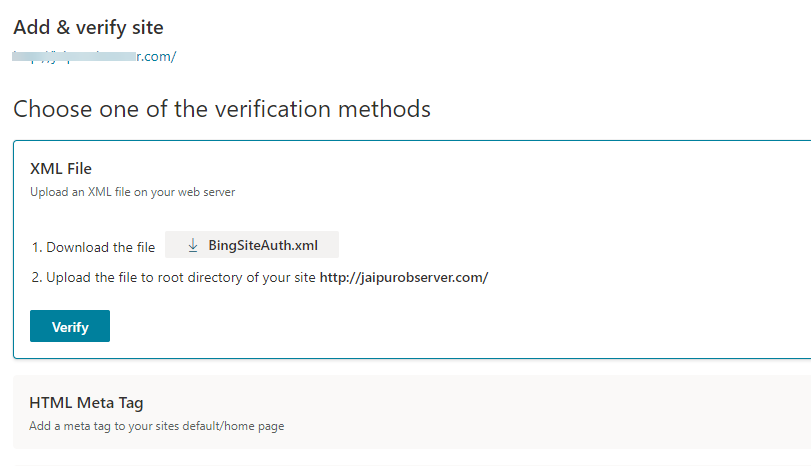Screen dimensions: 811x466
Task: Click the '.xml' filename text in download button
Action: [307, 245]
